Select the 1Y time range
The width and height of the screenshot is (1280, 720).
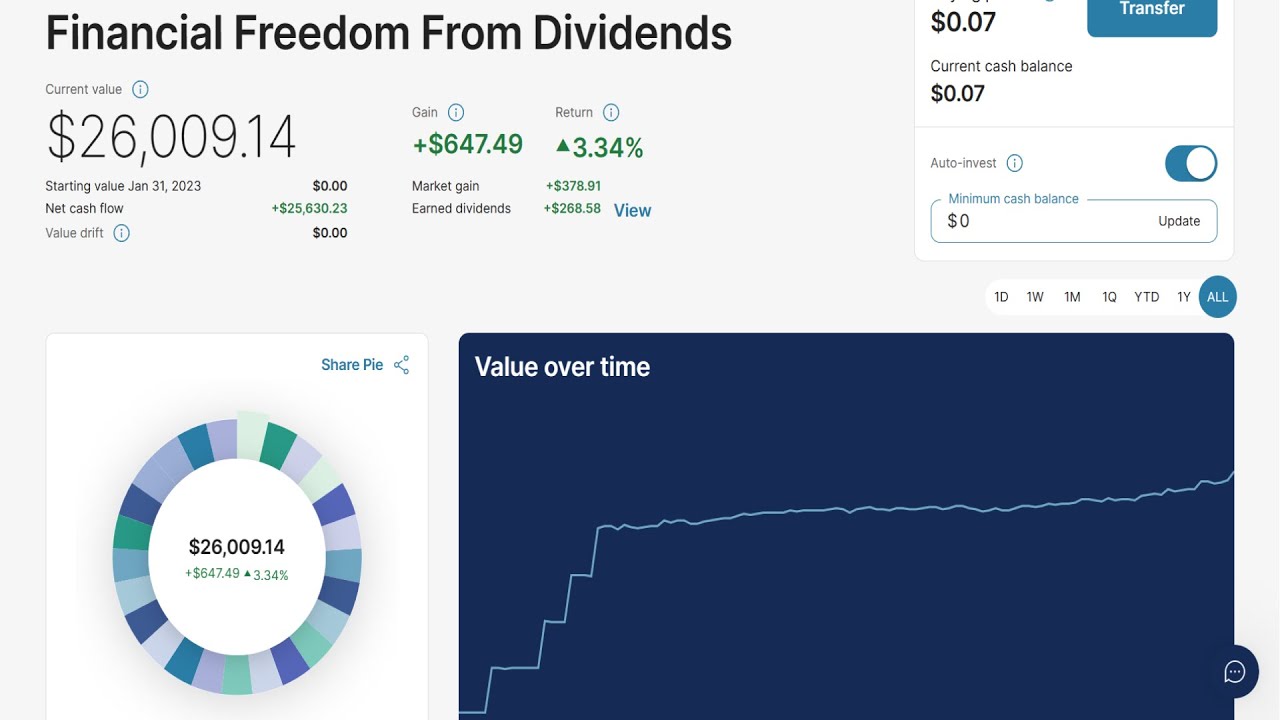[1184, 297]
